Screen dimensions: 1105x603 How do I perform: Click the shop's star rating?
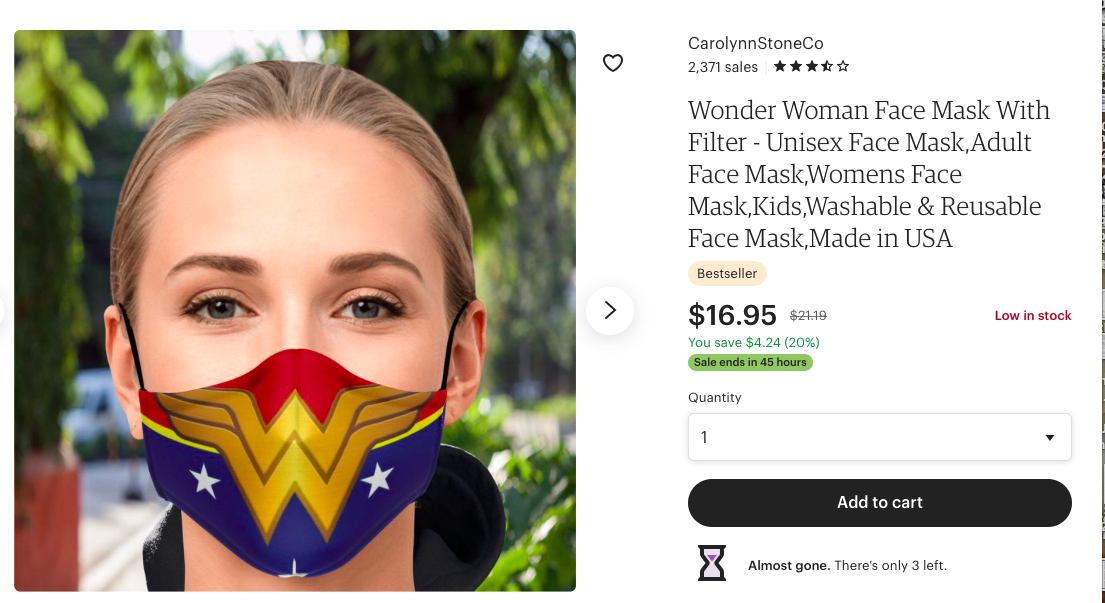tap(811, 67)
